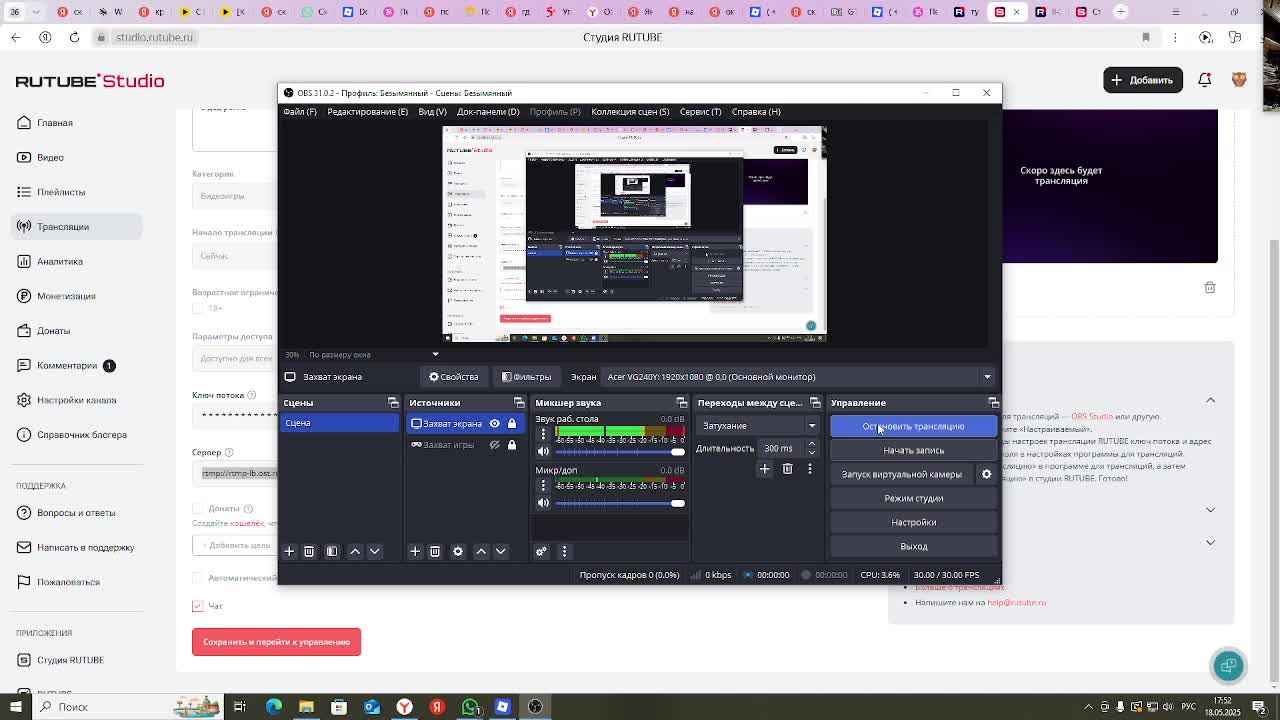Toggle visibility of Захват экрана source
Viewport: 1280px width, 720px height.
494,423
